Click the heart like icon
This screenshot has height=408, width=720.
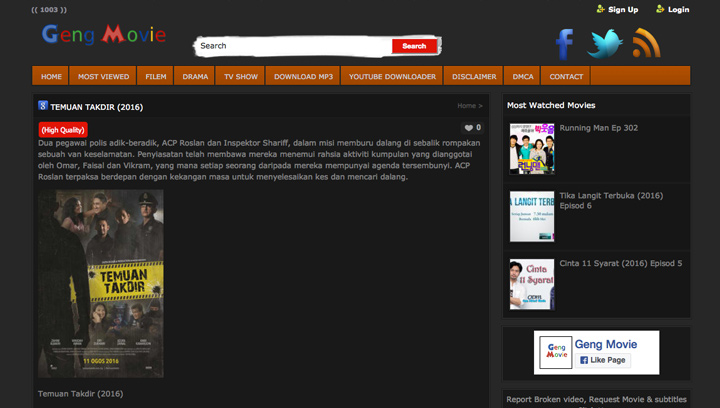click(x=468, y=128)
